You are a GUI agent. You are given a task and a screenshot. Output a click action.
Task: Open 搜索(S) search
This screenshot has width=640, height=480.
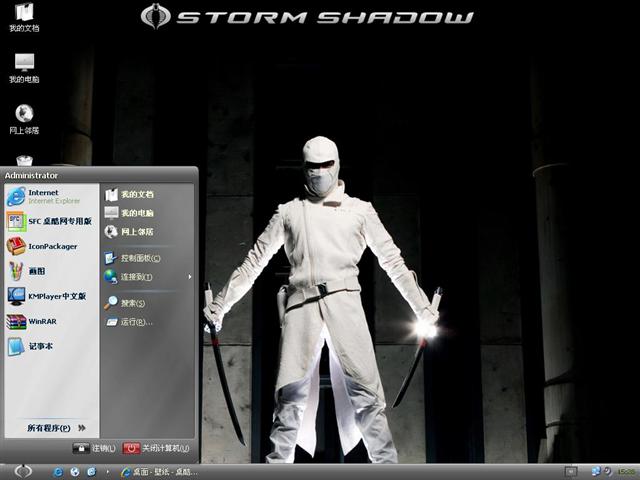tap(125, 303)
